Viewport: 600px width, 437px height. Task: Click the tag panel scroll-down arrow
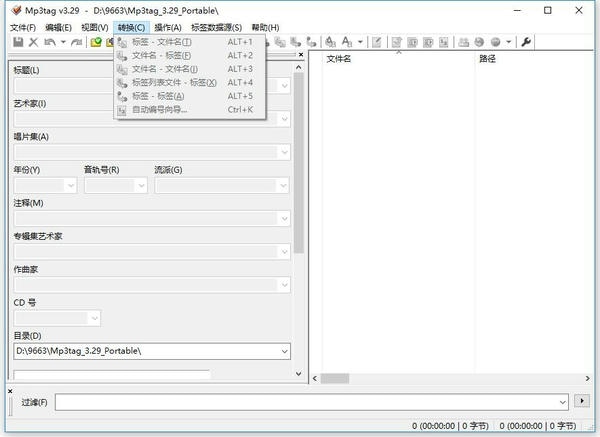[299, 373]
